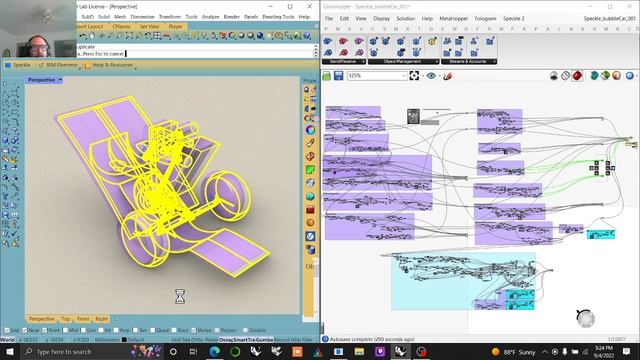Image resolution: width=640 pixels, height=360 pixels.
Task: Click the blue Help question mark icon
Action: pyautogui.click(x=307, y=36)
